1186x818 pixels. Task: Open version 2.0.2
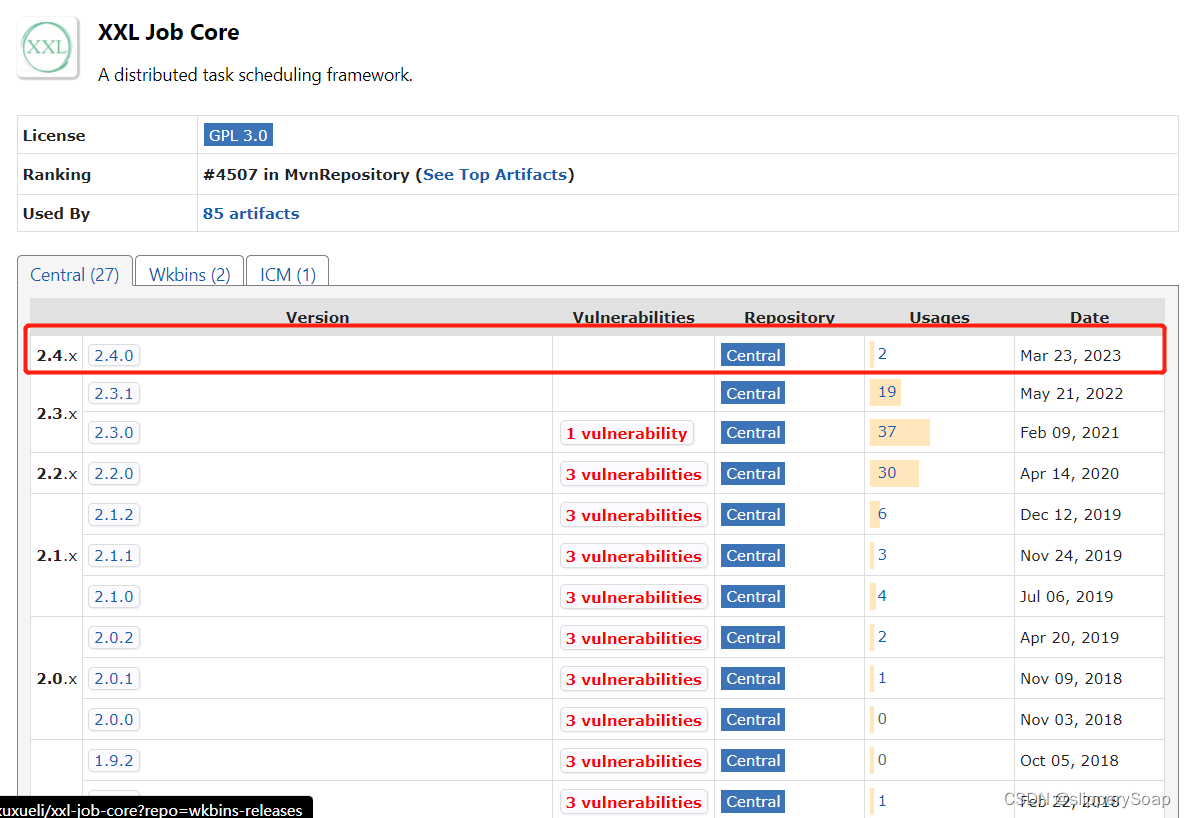(114, 638)
